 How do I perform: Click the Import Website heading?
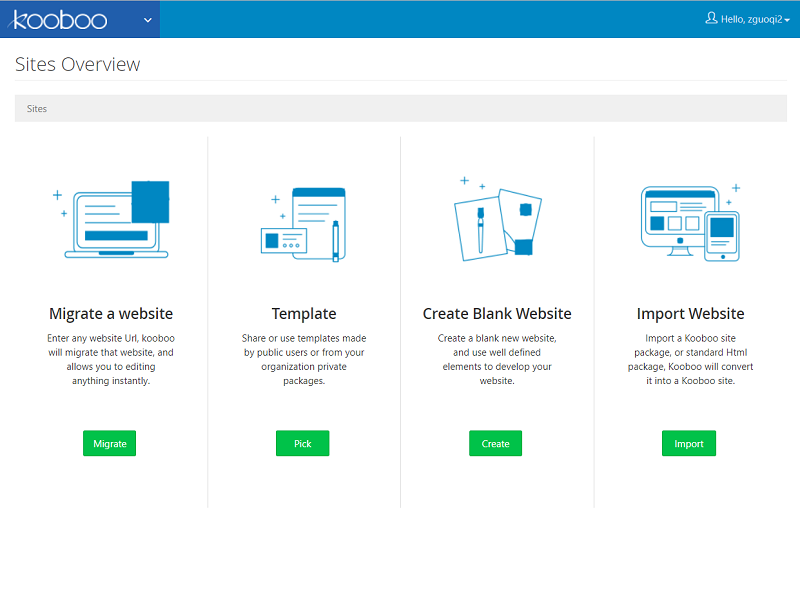pos(690,314)
